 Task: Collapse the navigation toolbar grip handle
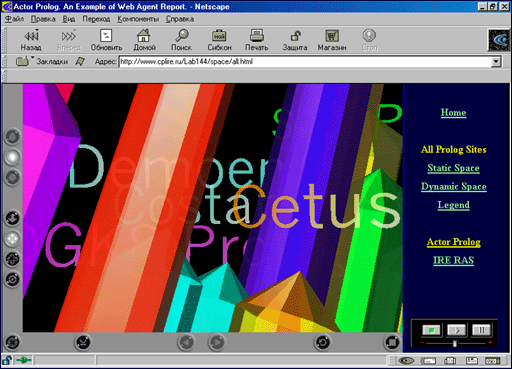tap(4, 40)
